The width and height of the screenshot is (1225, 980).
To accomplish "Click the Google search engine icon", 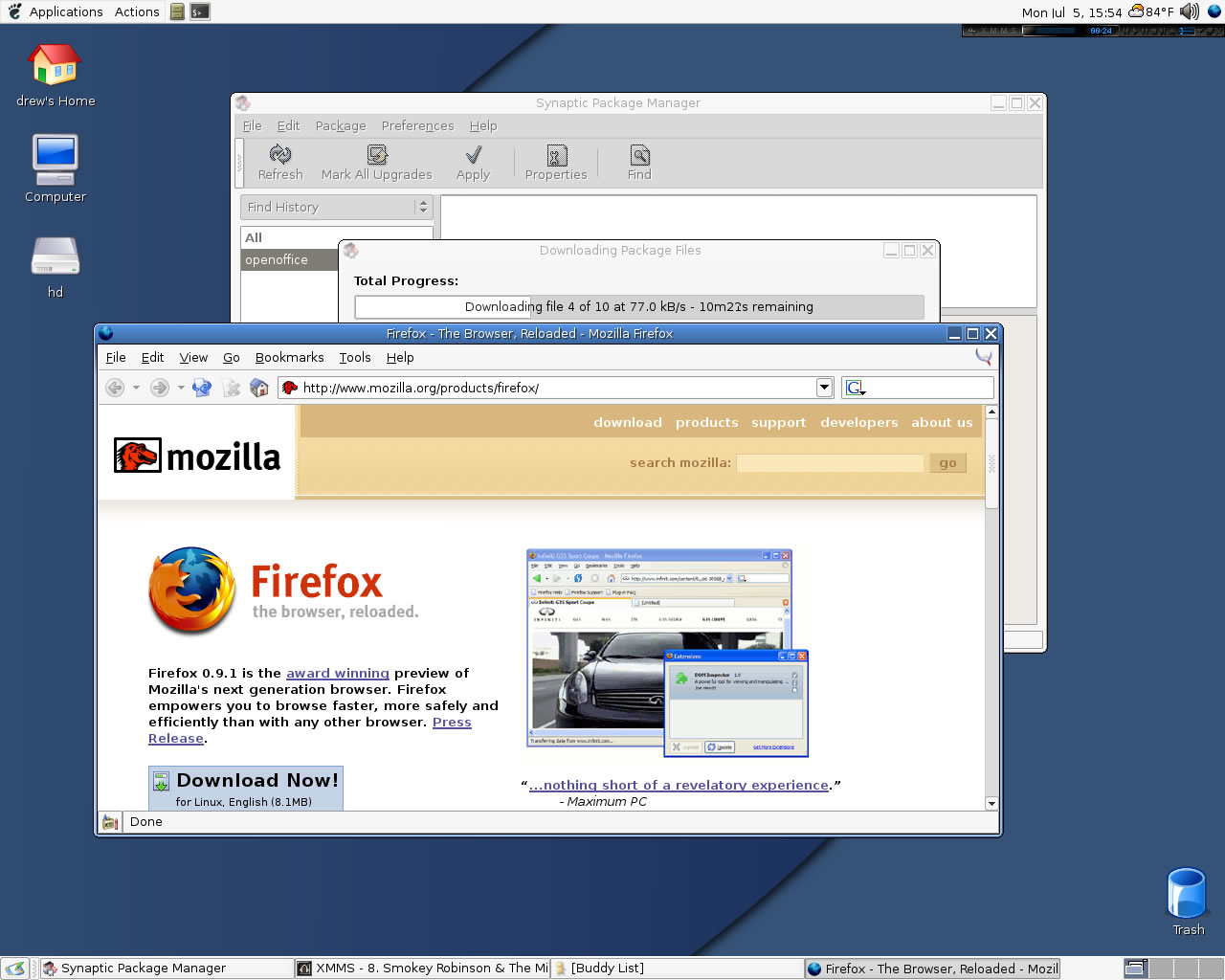I will [855, 388].
